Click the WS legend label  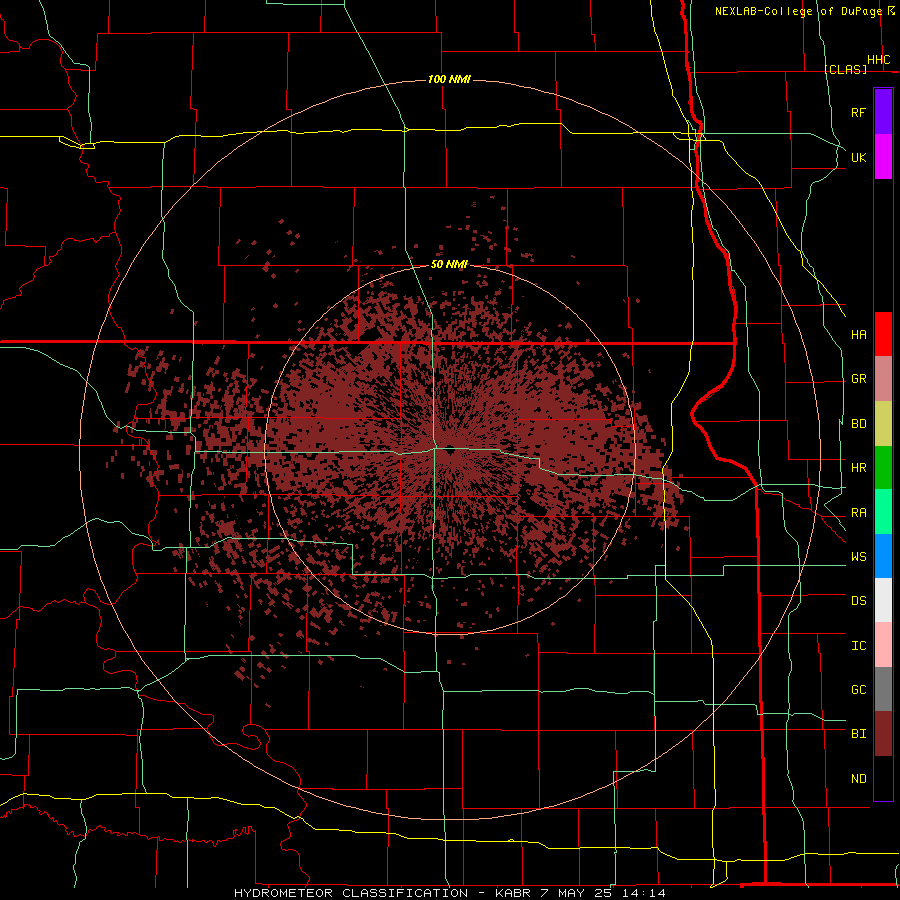point(859,557)
